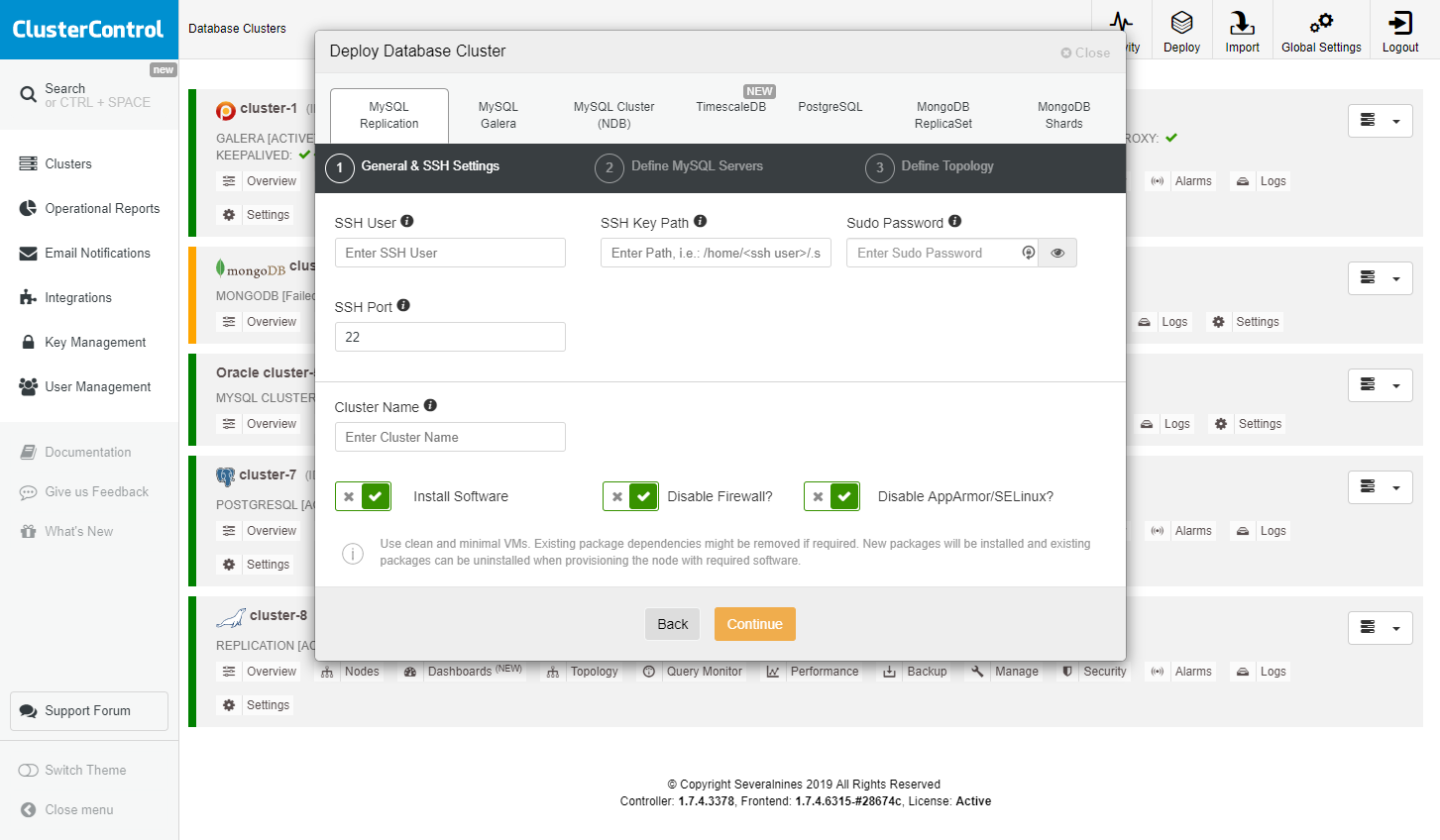Click the Logout icon
Viewport: 1440px width, 840px height.
click(1400, 23)
